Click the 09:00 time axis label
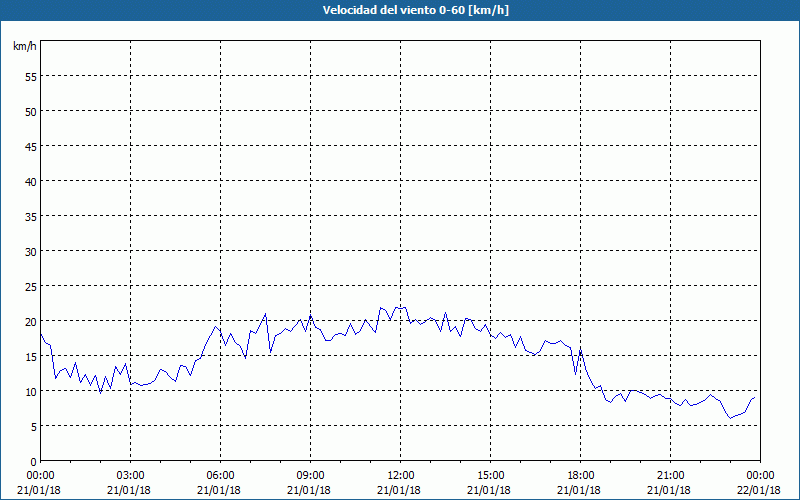Image resolution: width=800 pixels, height=500 pixels. [x=310, y=476]
